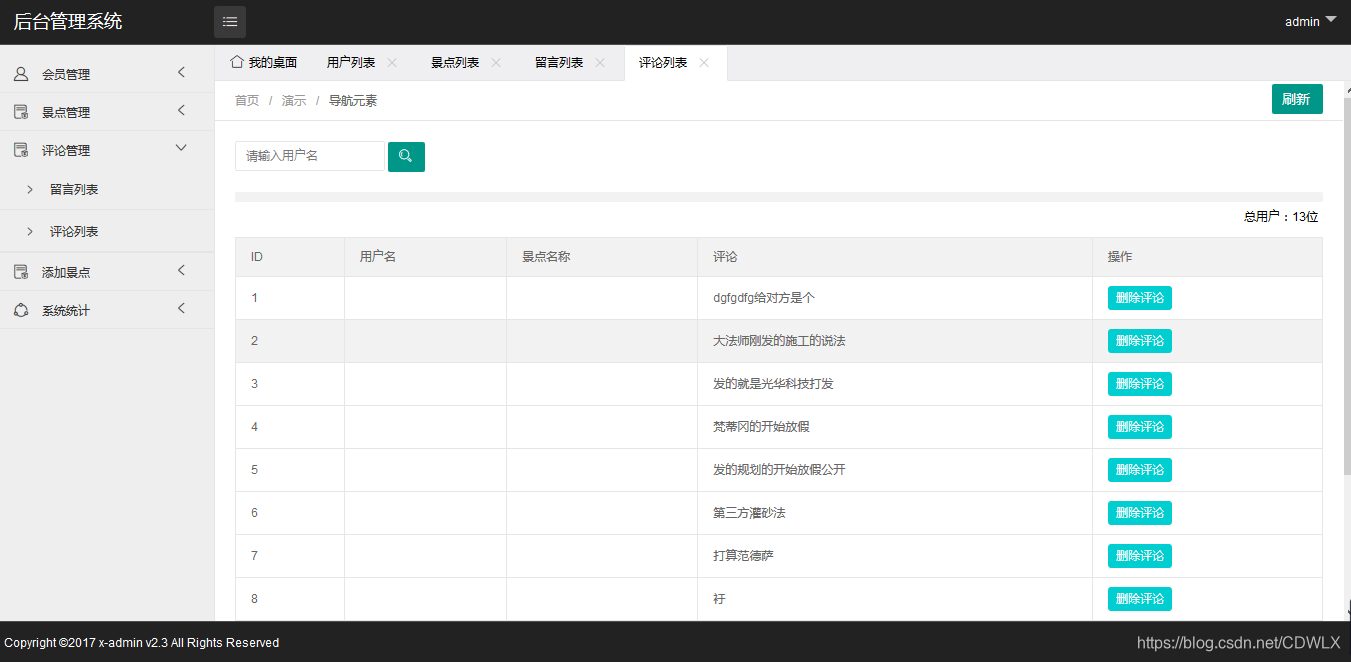Click the 评论管理 sidebar icon
The image size is (1351, 662).
(x=21, y=150)
